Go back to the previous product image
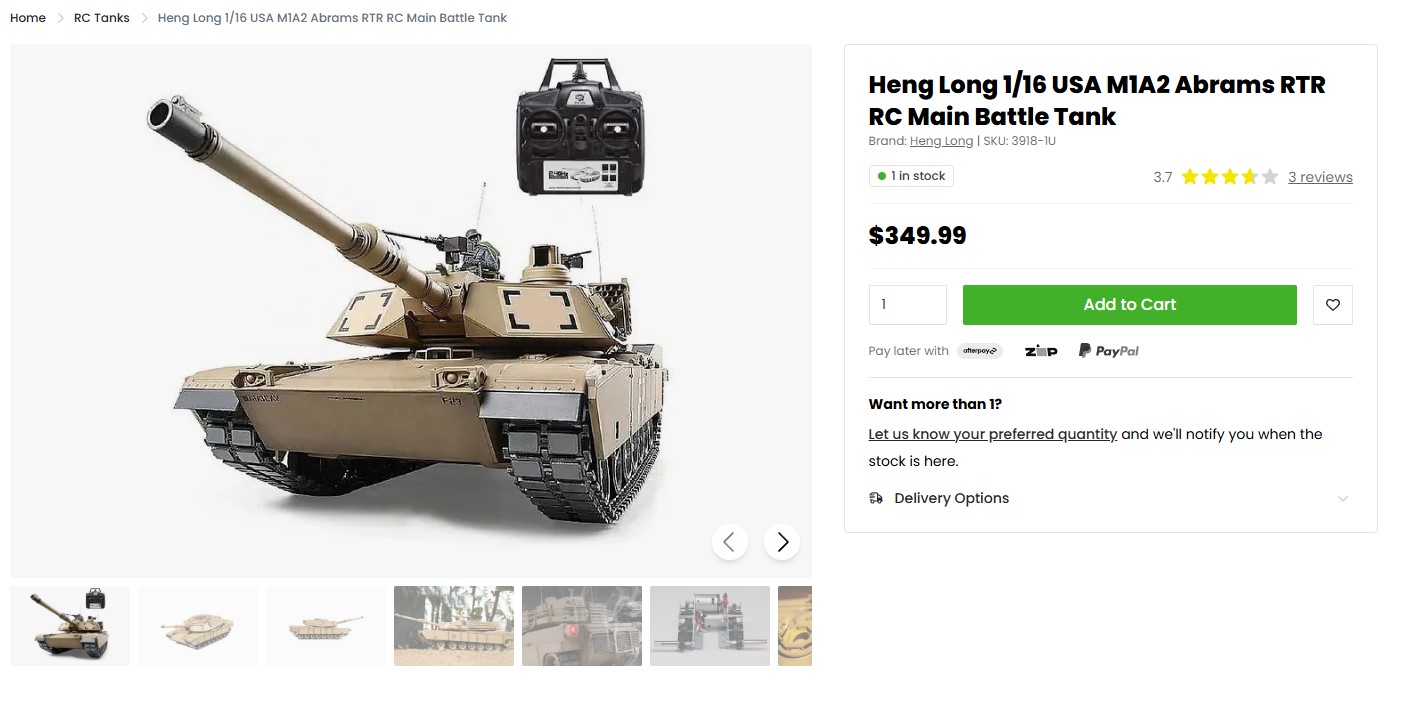 point(730,541)
